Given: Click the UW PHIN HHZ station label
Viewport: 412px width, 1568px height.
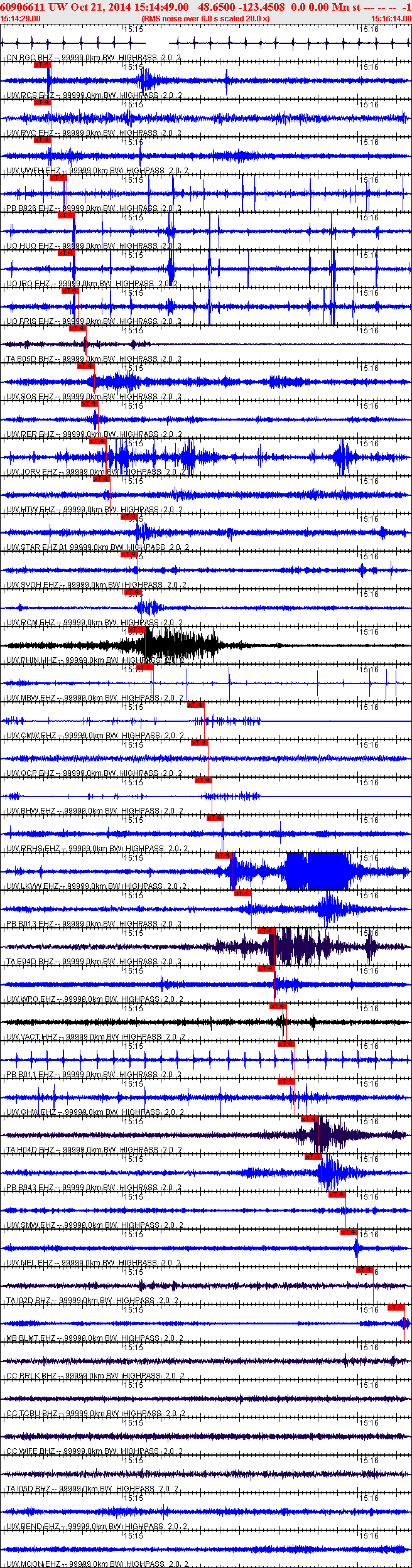Looking at the screenshot, I should (31, 660).
